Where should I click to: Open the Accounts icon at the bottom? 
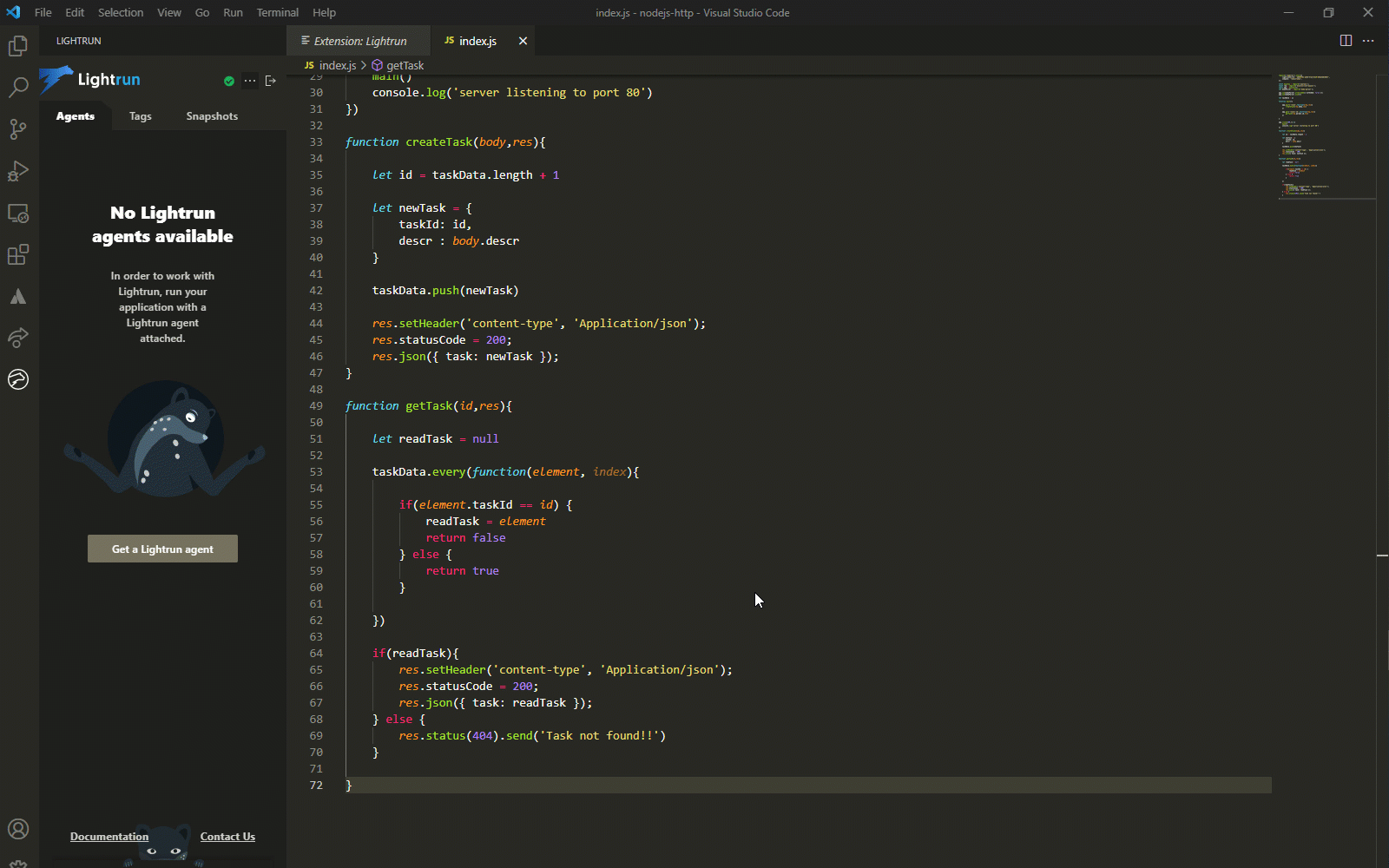[18, 829]
